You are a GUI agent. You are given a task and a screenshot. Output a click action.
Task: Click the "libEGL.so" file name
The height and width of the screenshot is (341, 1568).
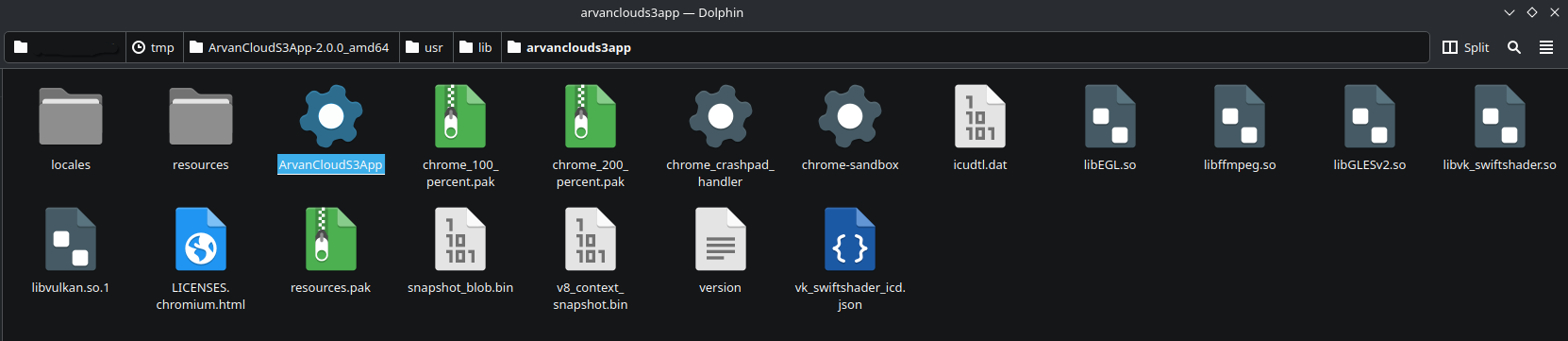pos(1110,164)
